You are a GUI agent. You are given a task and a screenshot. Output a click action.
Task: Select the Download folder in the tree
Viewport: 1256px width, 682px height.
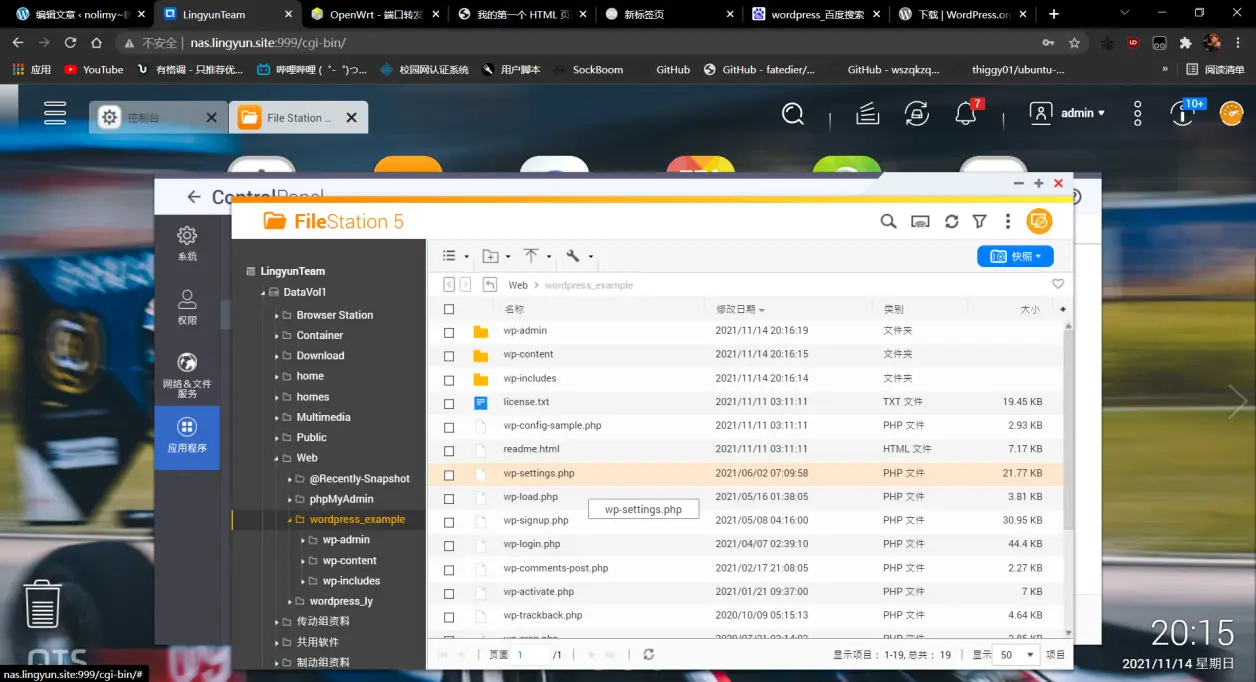(320, 356)
